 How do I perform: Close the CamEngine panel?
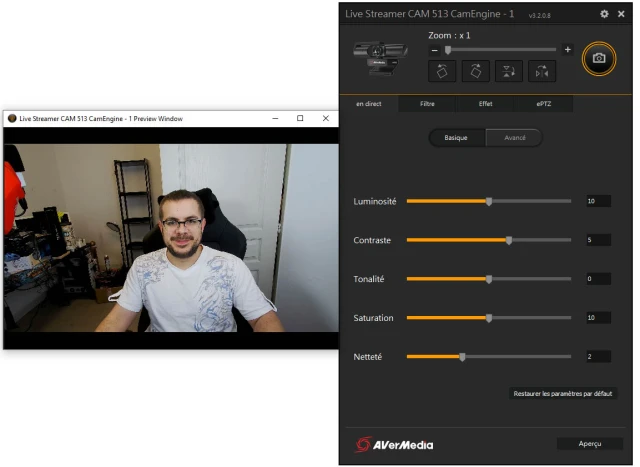click(621, 14)
